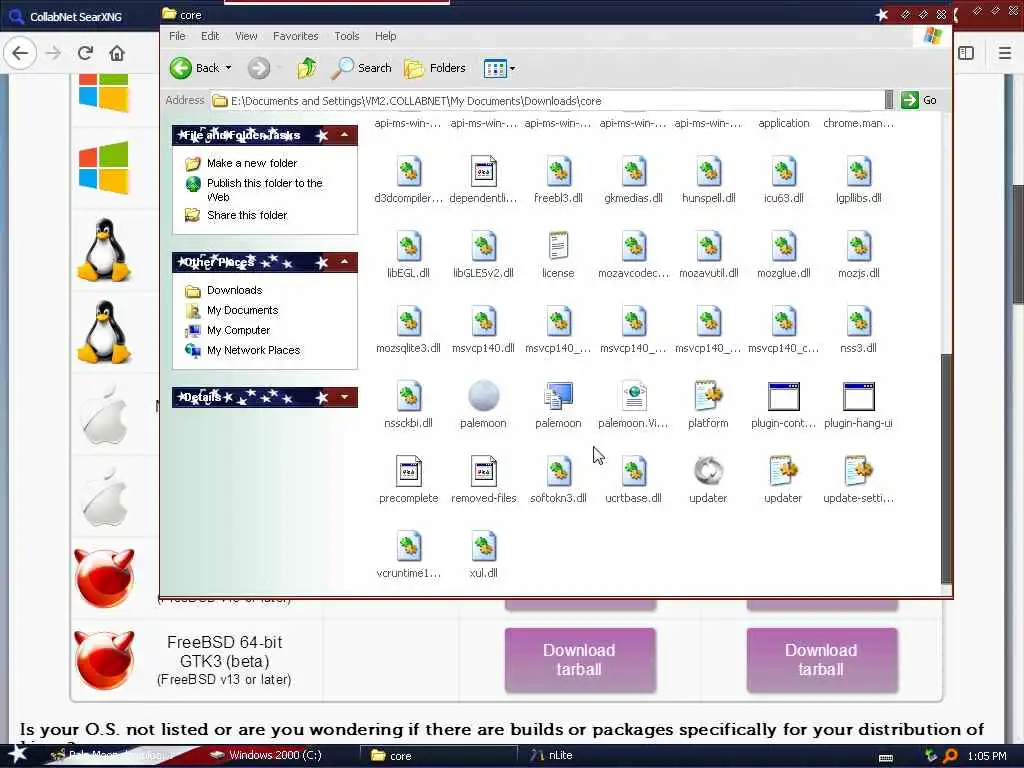Viewport: 1024px width, 768px height.
Task: Open the Tools menu
Action: coord(347,36)
